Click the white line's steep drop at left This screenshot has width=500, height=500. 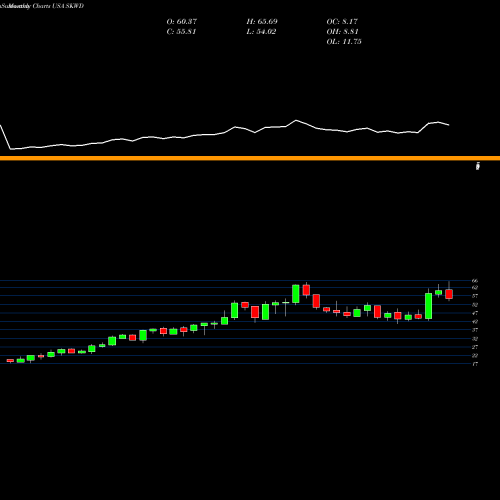coord(5,137)
